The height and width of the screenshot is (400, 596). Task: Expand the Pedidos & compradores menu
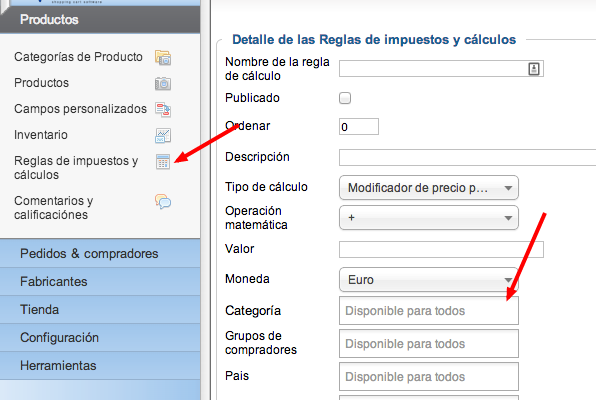tap(100, 254)
